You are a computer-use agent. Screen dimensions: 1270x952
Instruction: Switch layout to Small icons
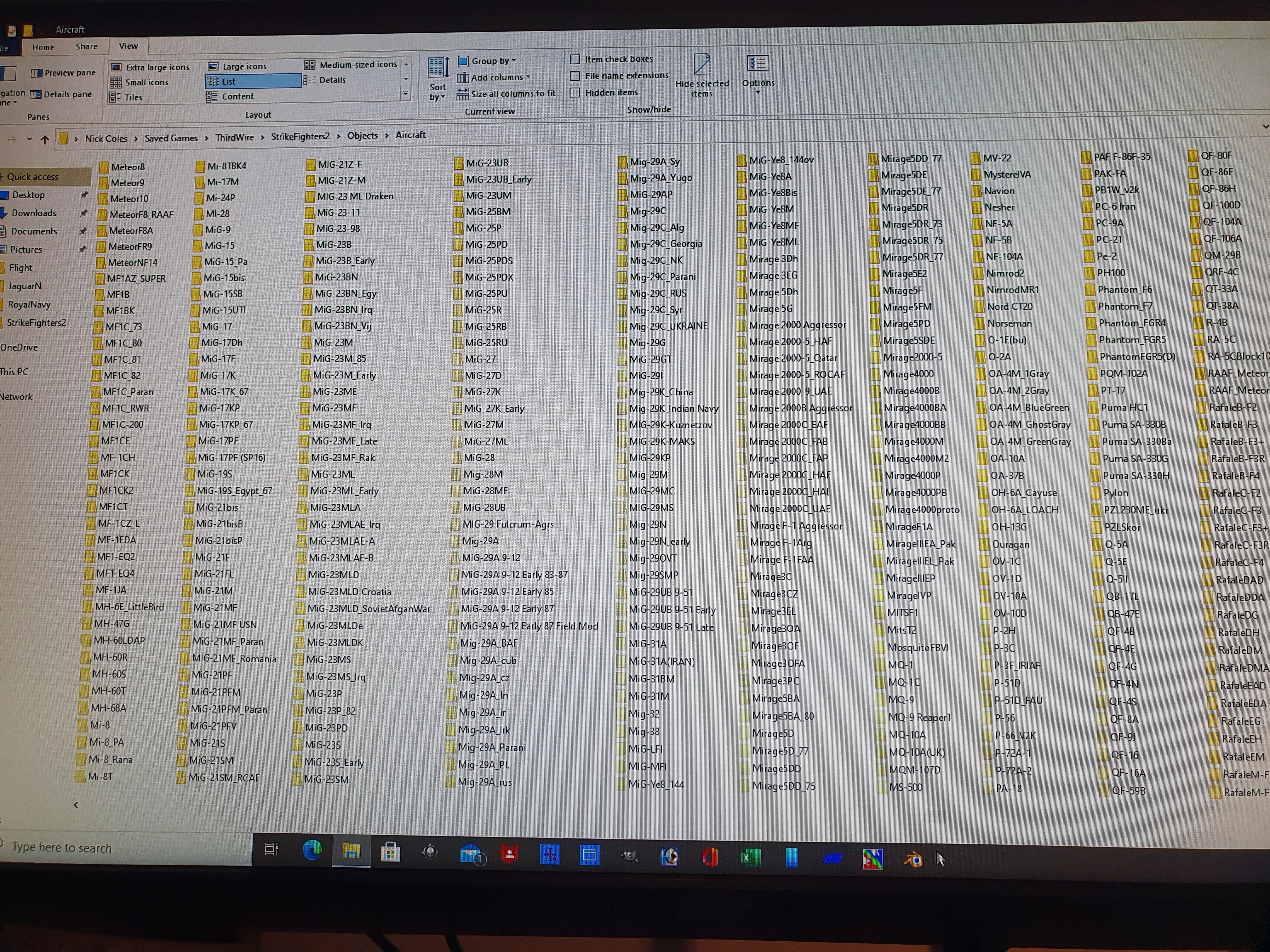(140, 82)
